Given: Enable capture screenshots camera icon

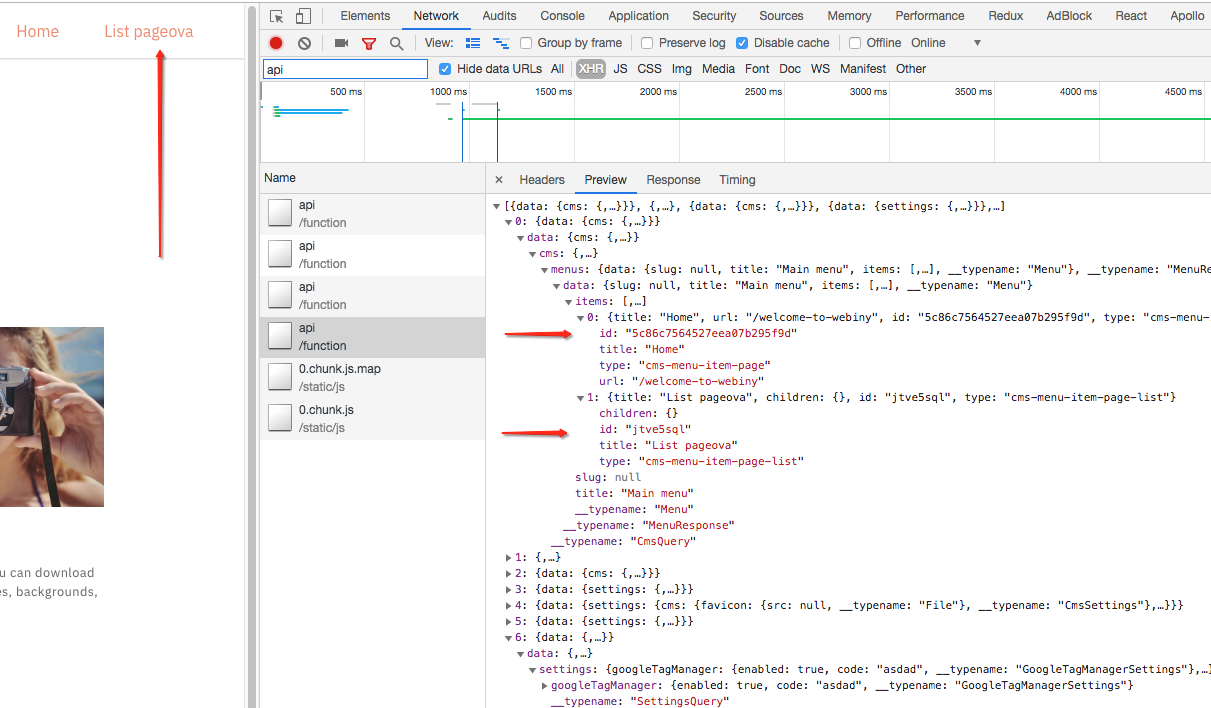Looking at the screenshot, I should [340, 42].
